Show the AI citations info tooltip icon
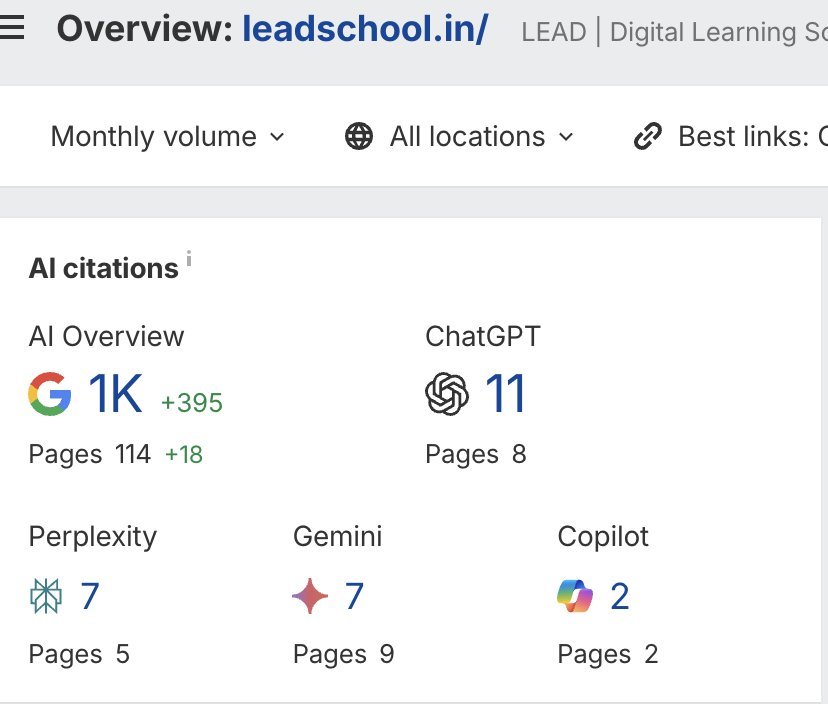828x704 pixels. [189, 259]
